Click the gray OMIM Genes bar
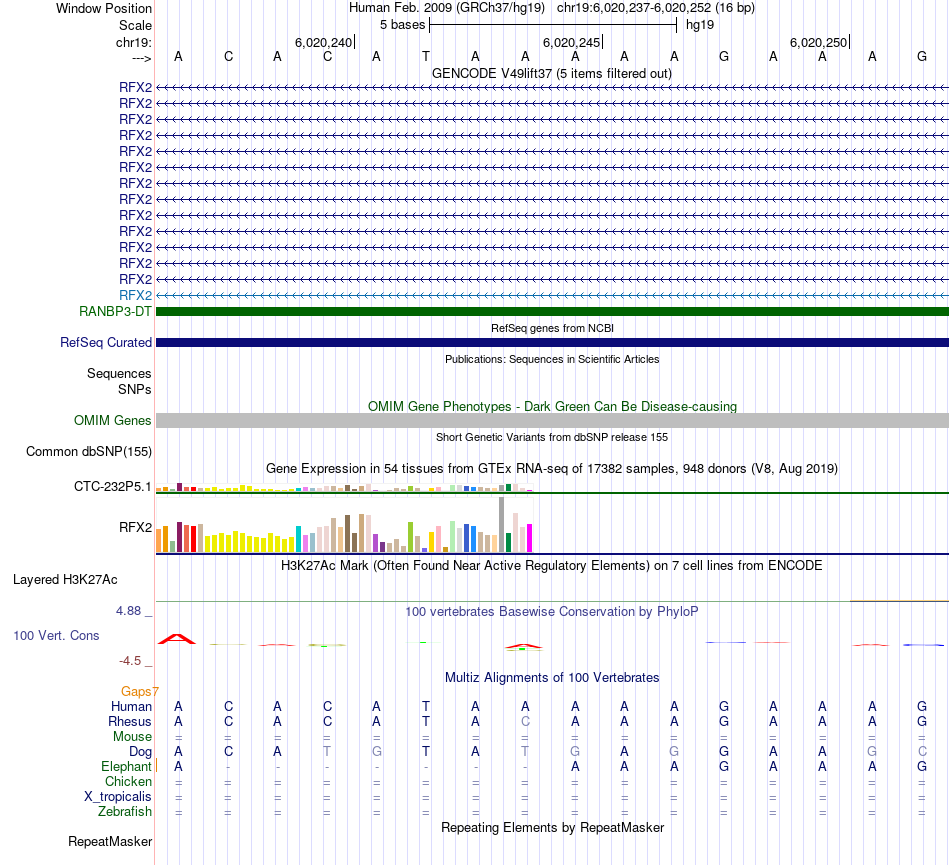 (552, 420)
